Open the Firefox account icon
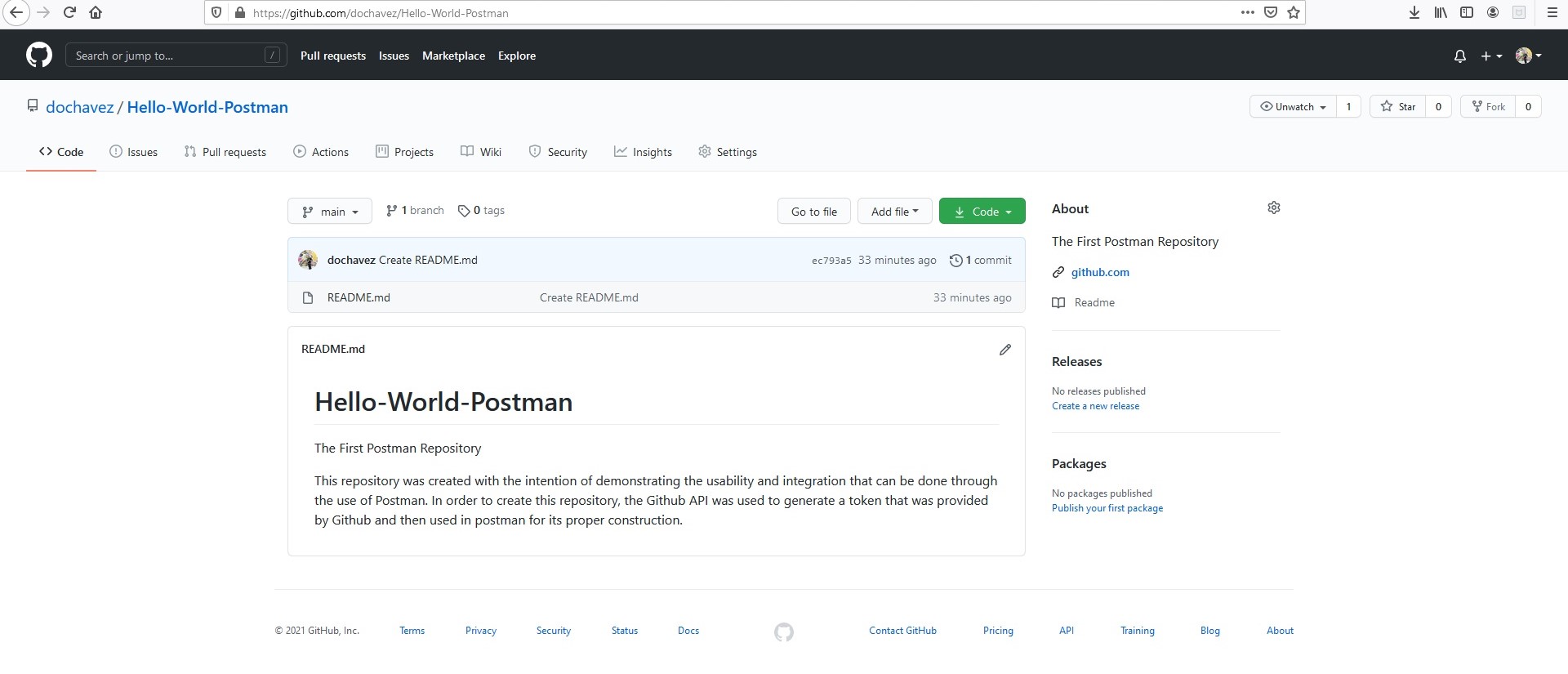1568x674 pixels. point(1493,12)
